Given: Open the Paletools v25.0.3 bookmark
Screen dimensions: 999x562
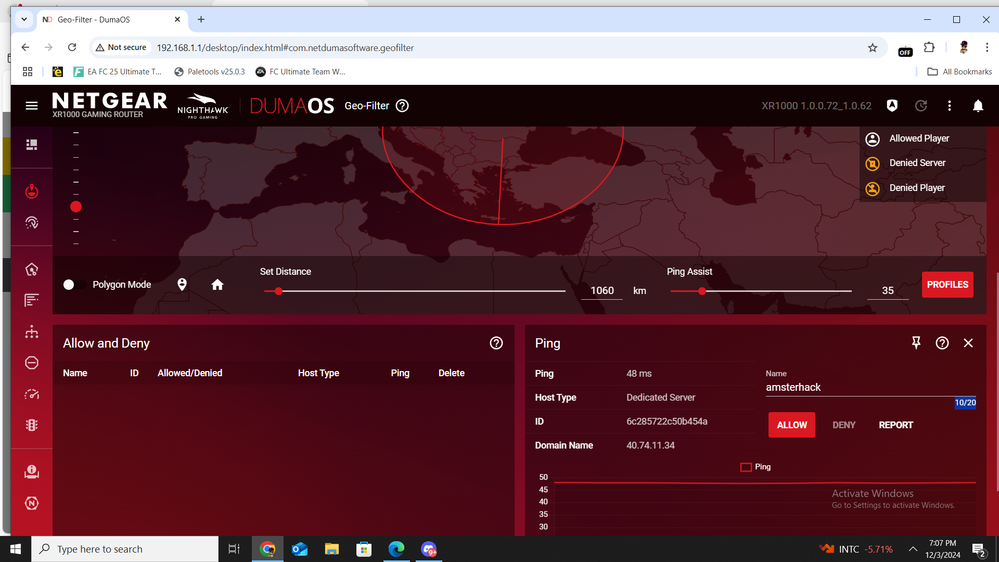Looking at the screenshot, I should point(209,72).
